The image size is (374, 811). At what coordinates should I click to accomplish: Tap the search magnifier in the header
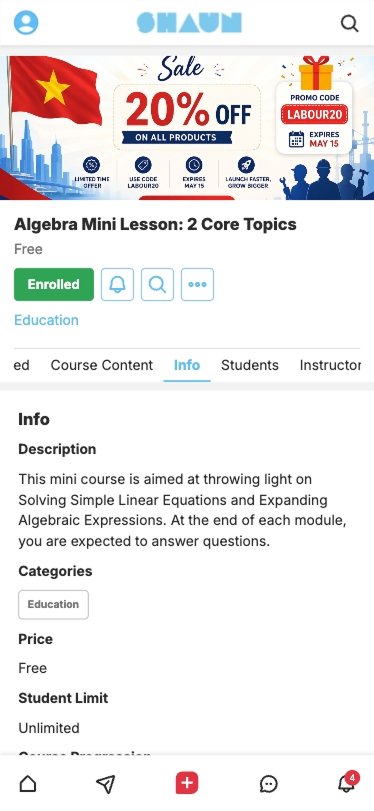tap(350, 23)
